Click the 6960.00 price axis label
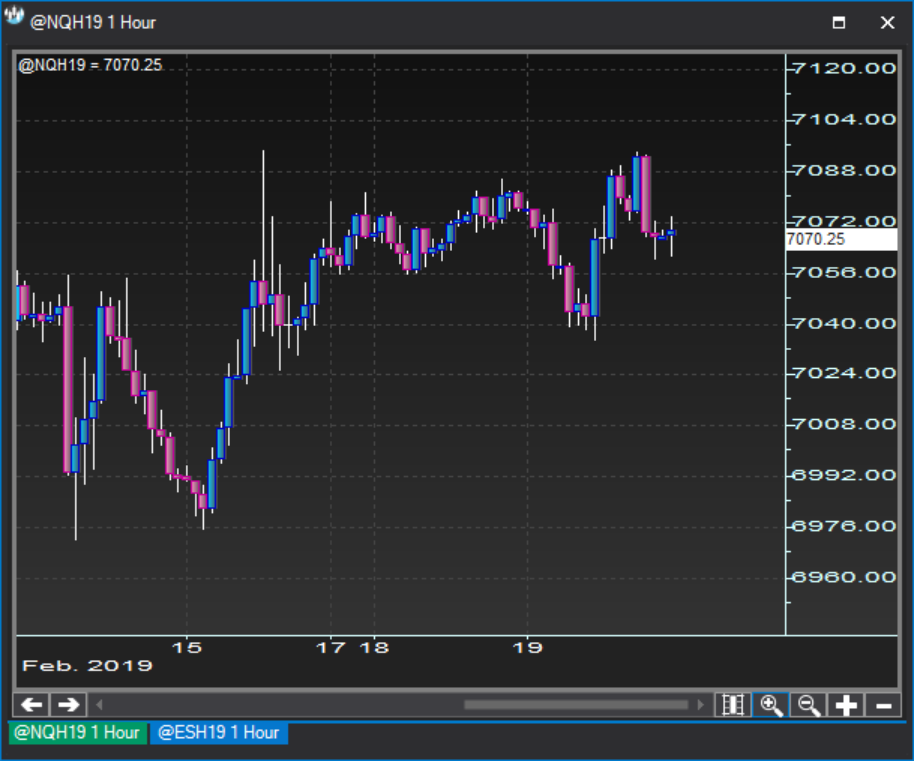The width and height of the screenshot is (914, 761). click(845, 577)
